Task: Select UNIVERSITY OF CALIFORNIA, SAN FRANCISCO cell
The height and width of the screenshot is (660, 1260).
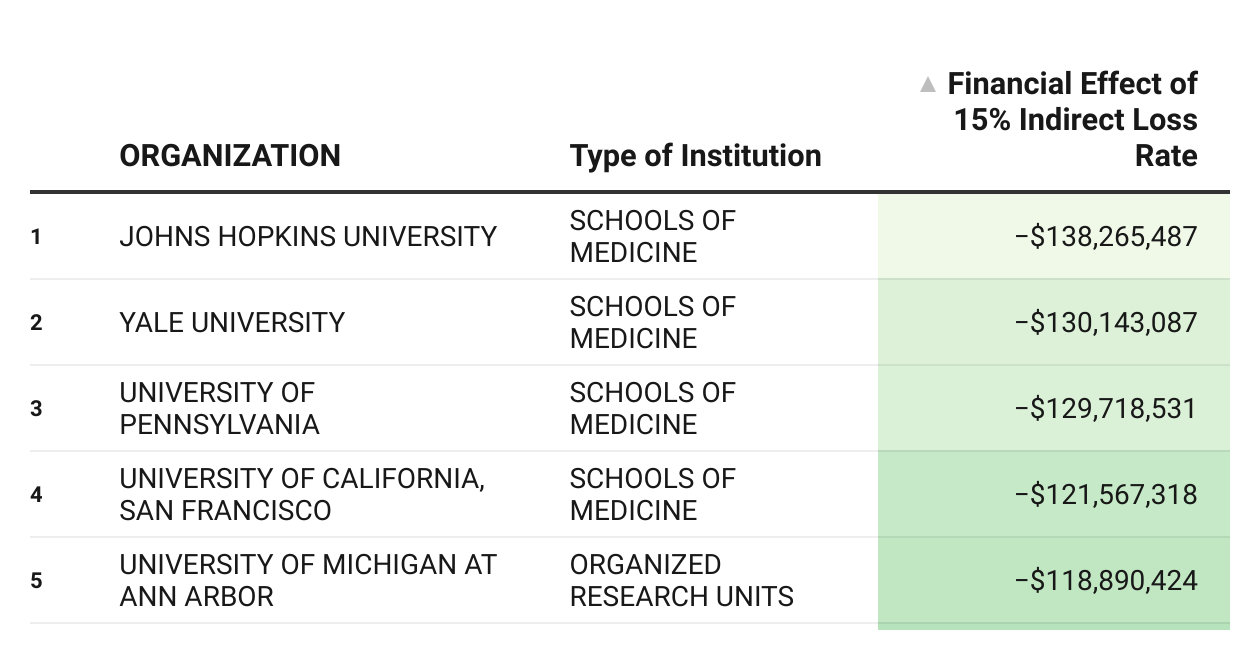Action: click(301, 494)
